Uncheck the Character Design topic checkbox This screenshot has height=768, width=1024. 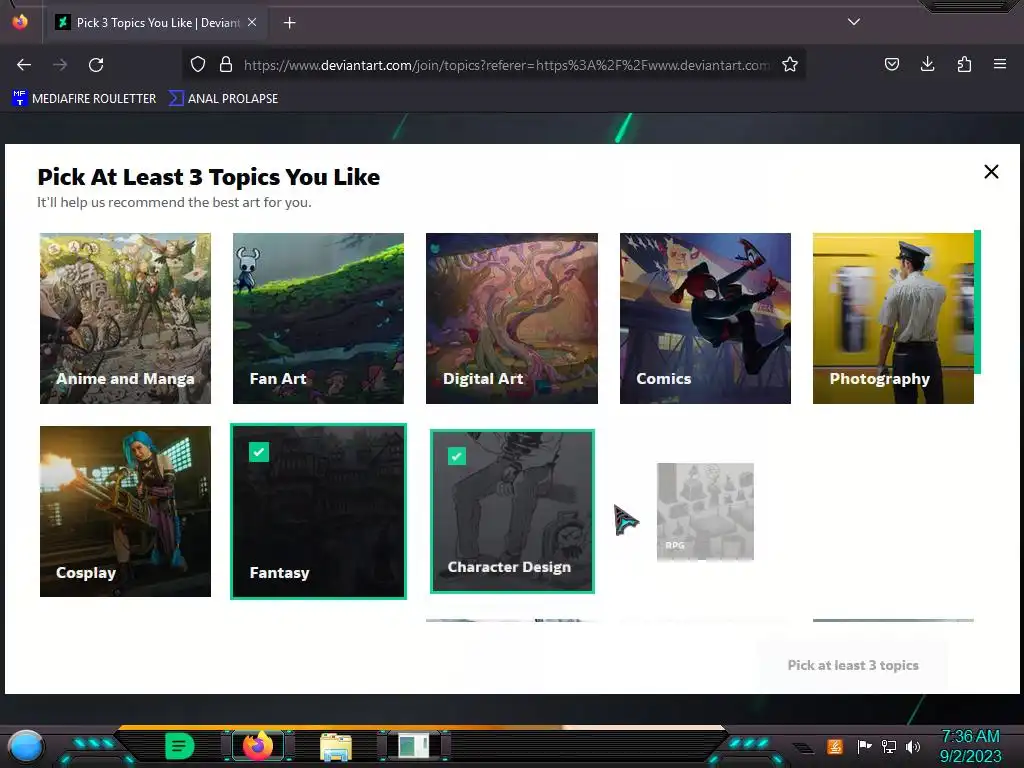(457, 456)
